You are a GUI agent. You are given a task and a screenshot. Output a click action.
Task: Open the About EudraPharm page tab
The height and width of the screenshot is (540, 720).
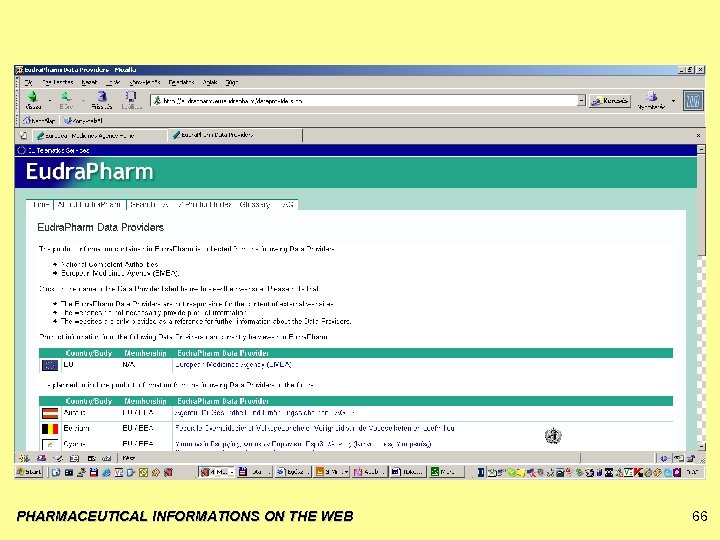90,204
